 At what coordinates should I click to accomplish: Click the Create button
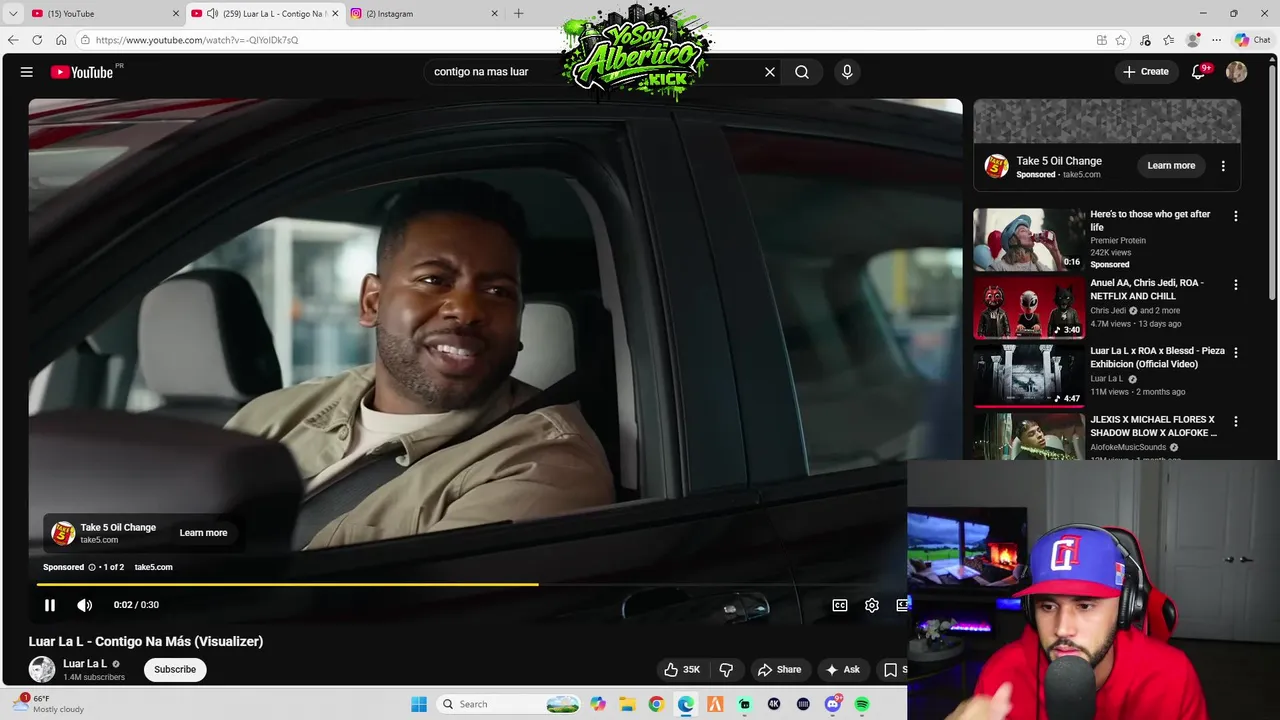point(1145,72)
